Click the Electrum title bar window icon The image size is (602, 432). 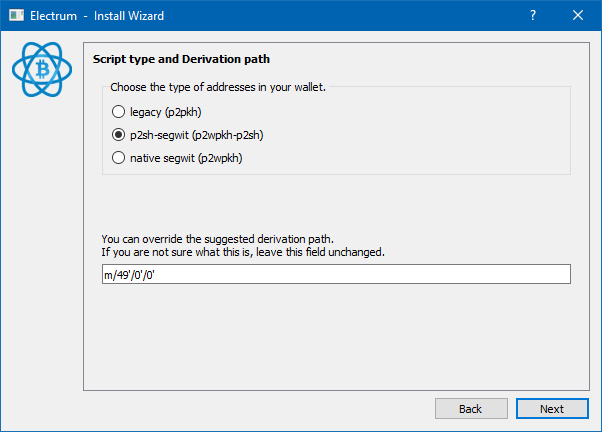click(x=16, y=15)
